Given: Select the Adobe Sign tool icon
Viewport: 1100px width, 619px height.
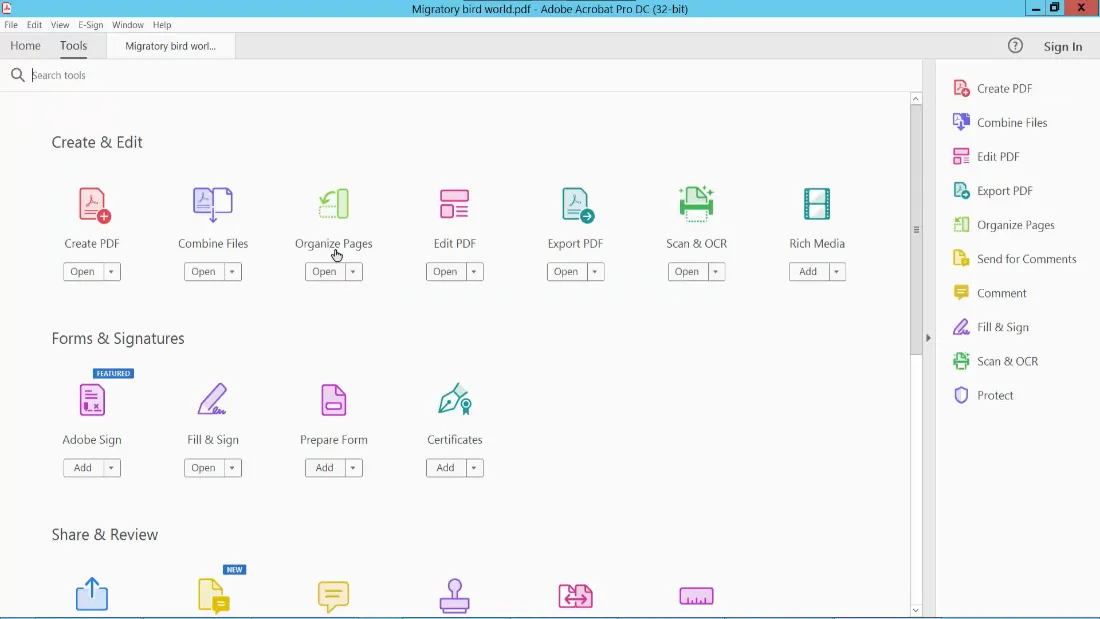Looking at the screenshot, I should coord(92,401).
